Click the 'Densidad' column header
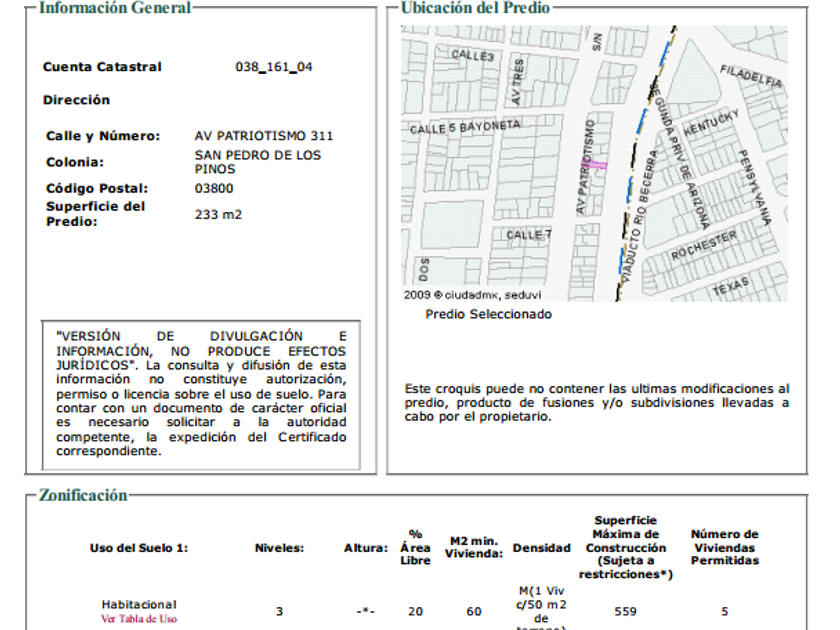This screenshot has height=630, width=840. (x=542, y=548)
